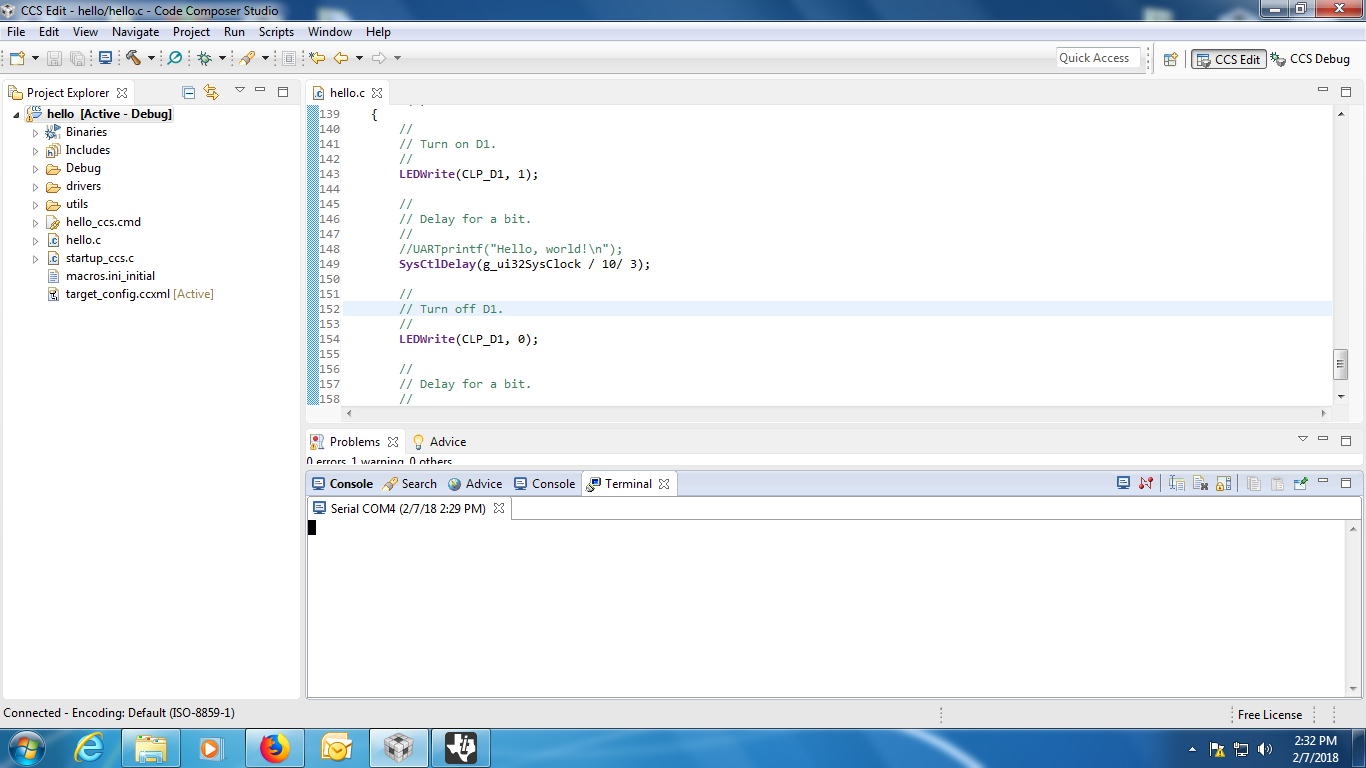The width and height of the screenshot is (1366, 768).
Task: Disconnect the terminal connection icon
Action: (x=1146, y=483)
